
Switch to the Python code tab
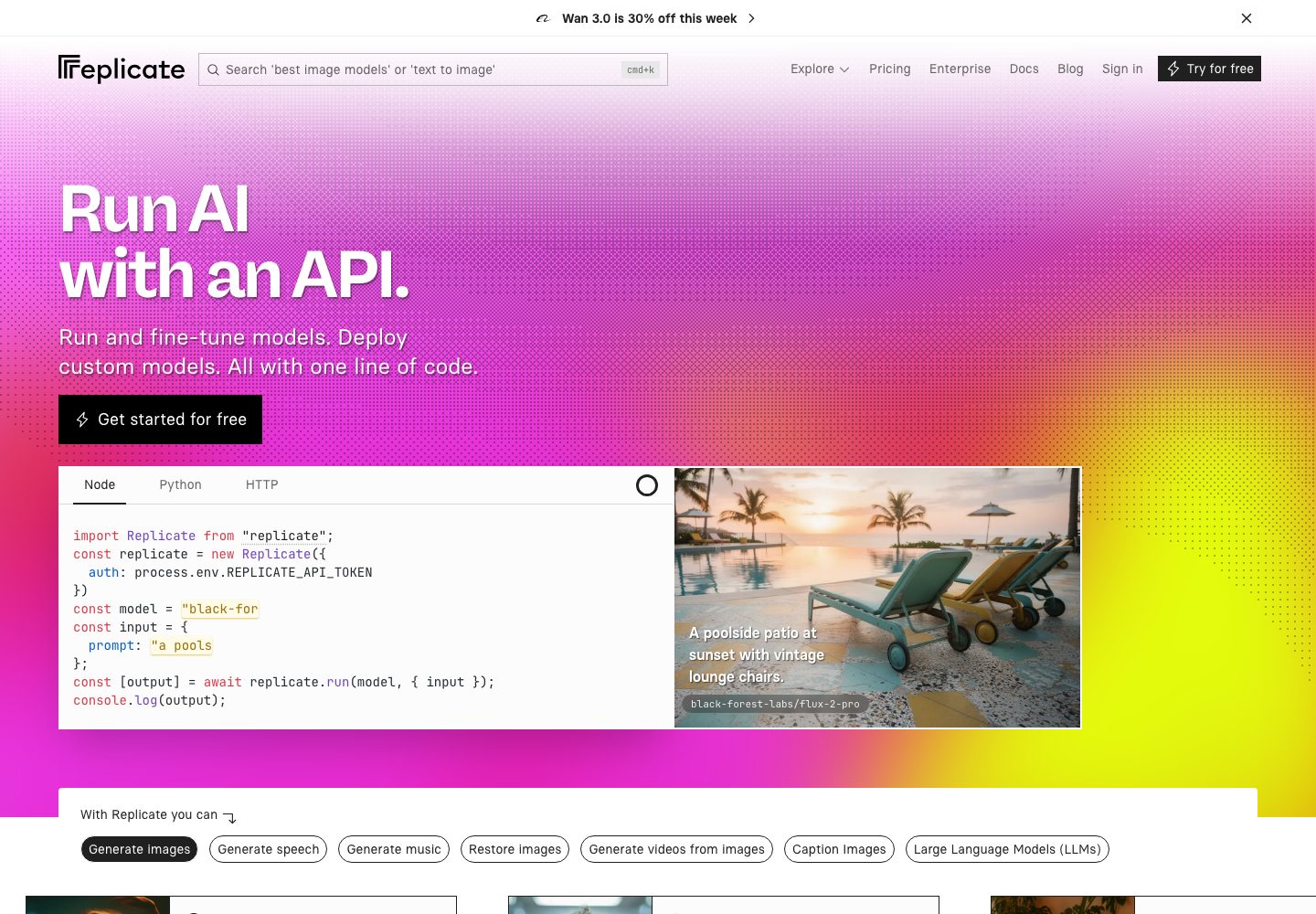[181, 485]
